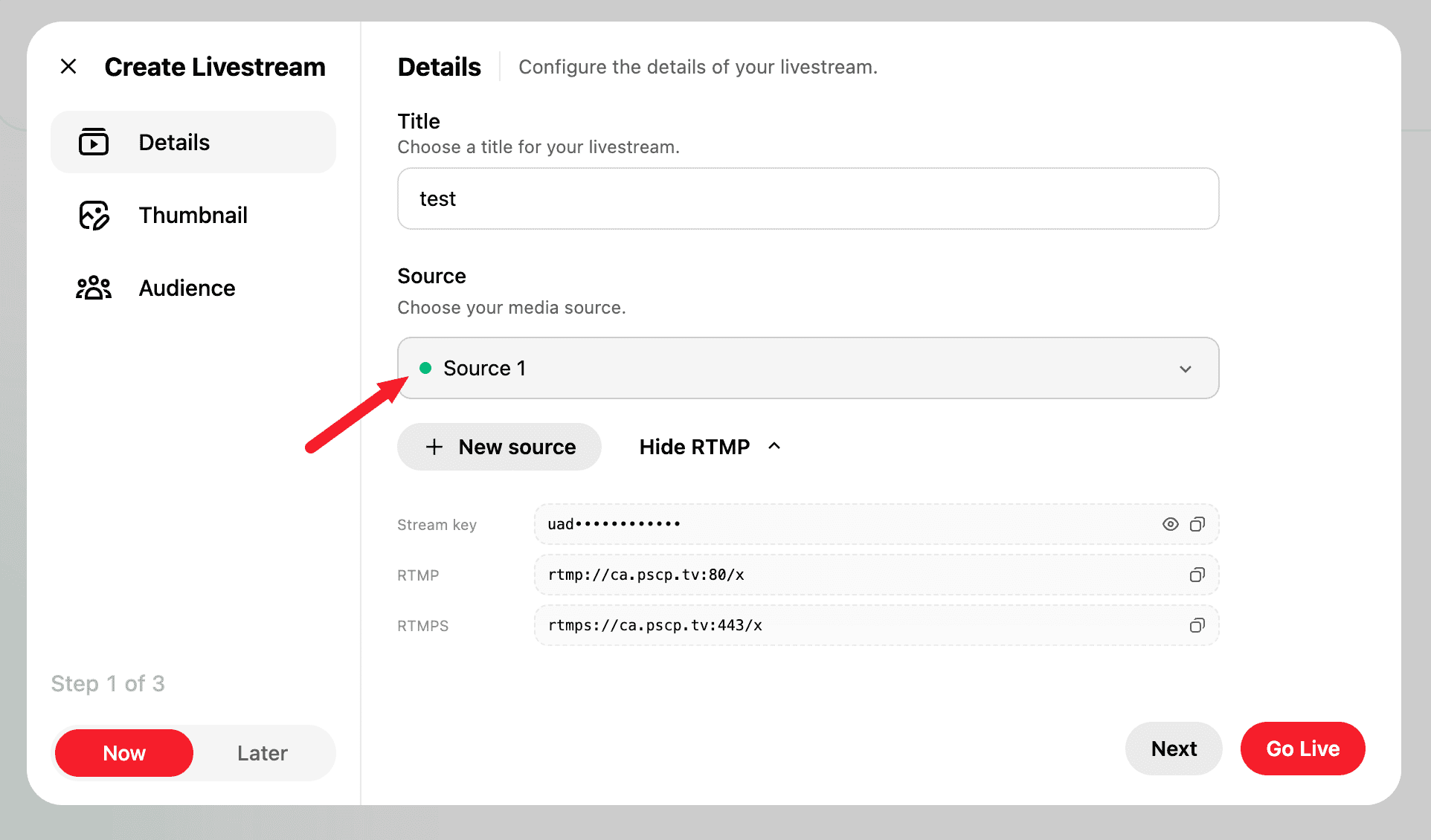Open the Audience step in sidebar
This screenshot has height=840, width=1431.
[x=193, y=288]
